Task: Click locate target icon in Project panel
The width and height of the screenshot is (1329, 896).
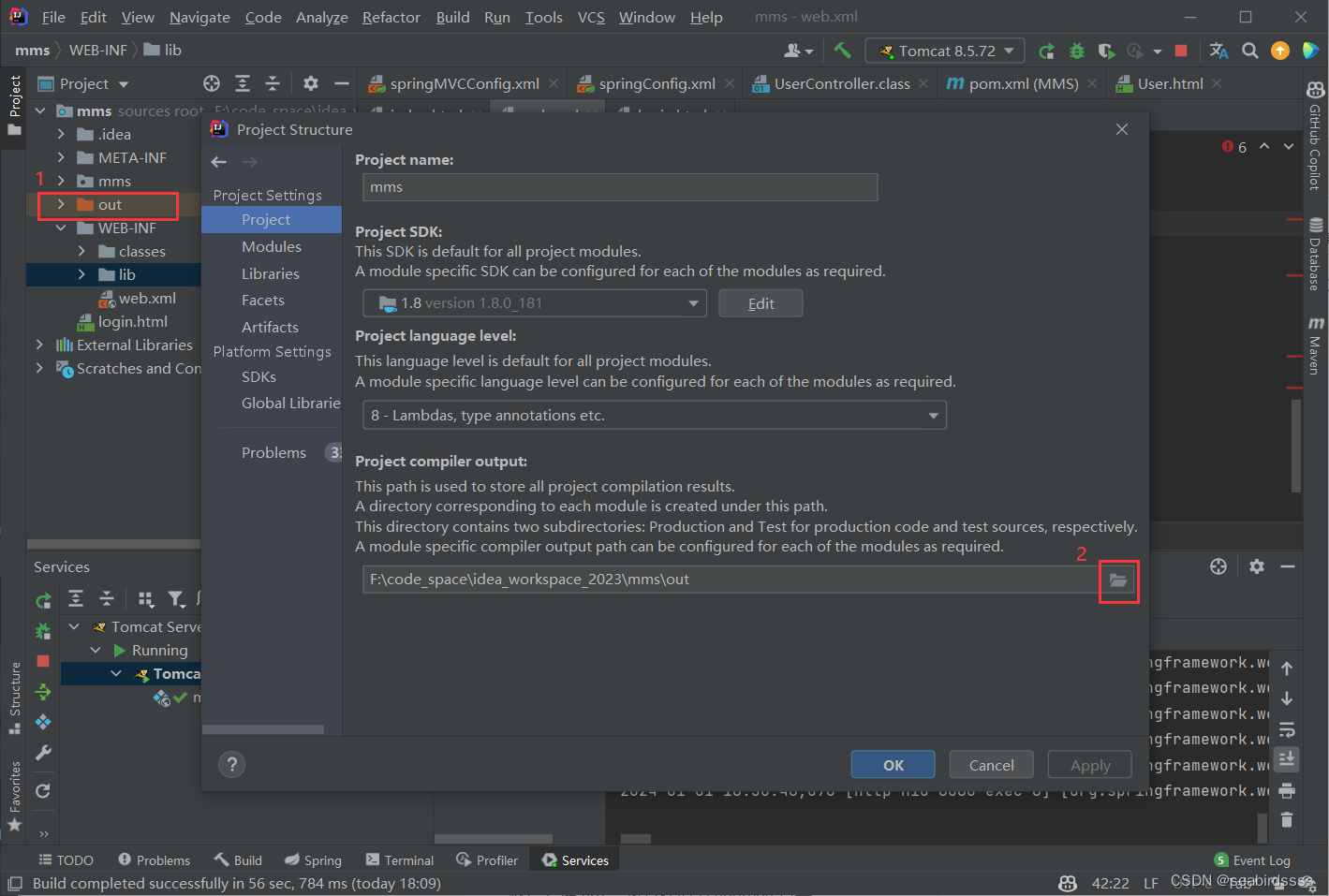Action: point(212,83)
